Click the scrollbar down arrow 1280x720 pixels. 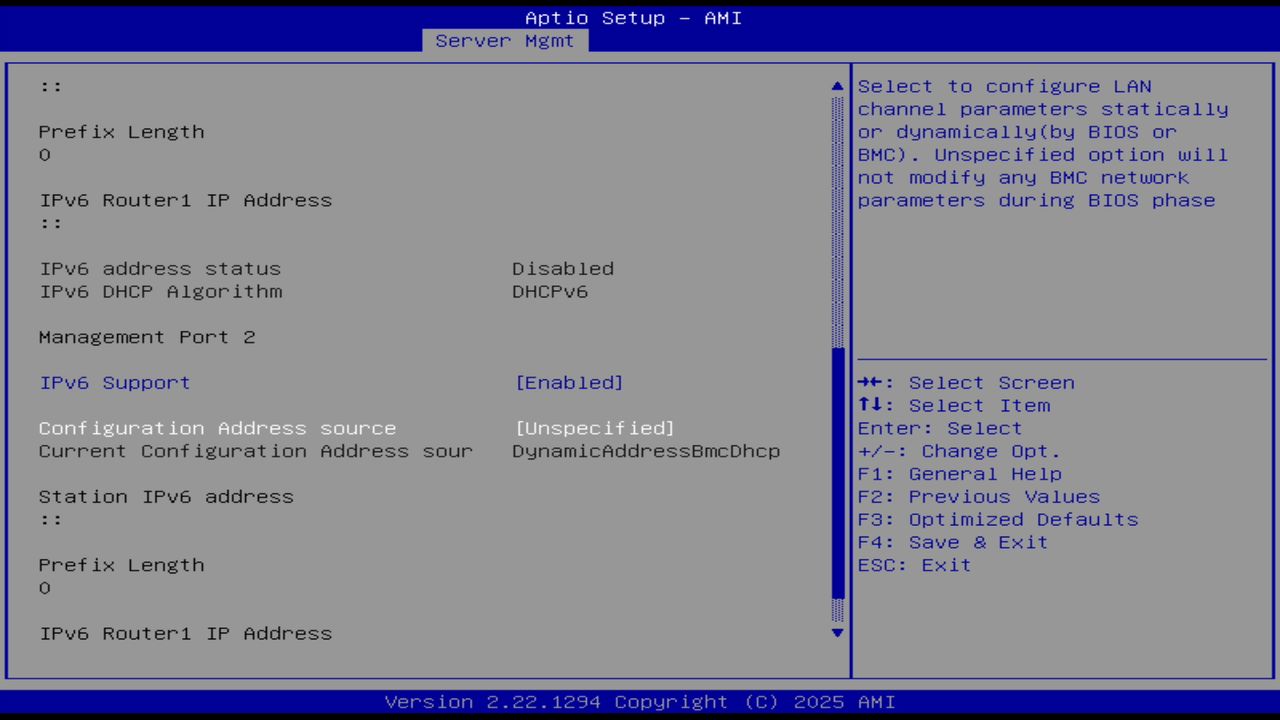pyautogui.click(x=836, y=633)
